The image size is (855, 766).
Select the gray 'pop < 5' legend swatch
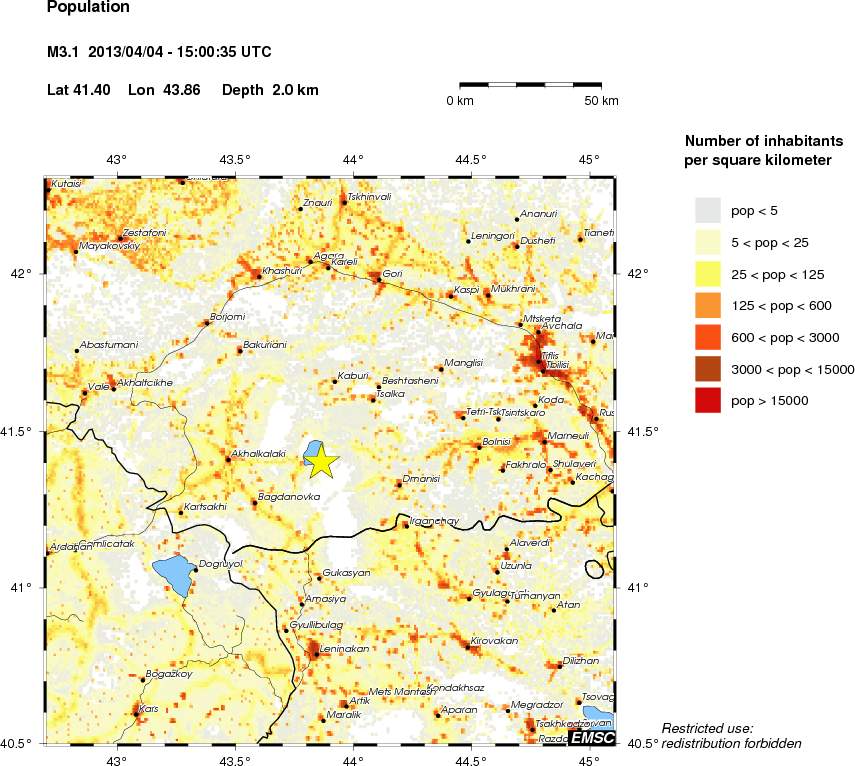point(708,210)
